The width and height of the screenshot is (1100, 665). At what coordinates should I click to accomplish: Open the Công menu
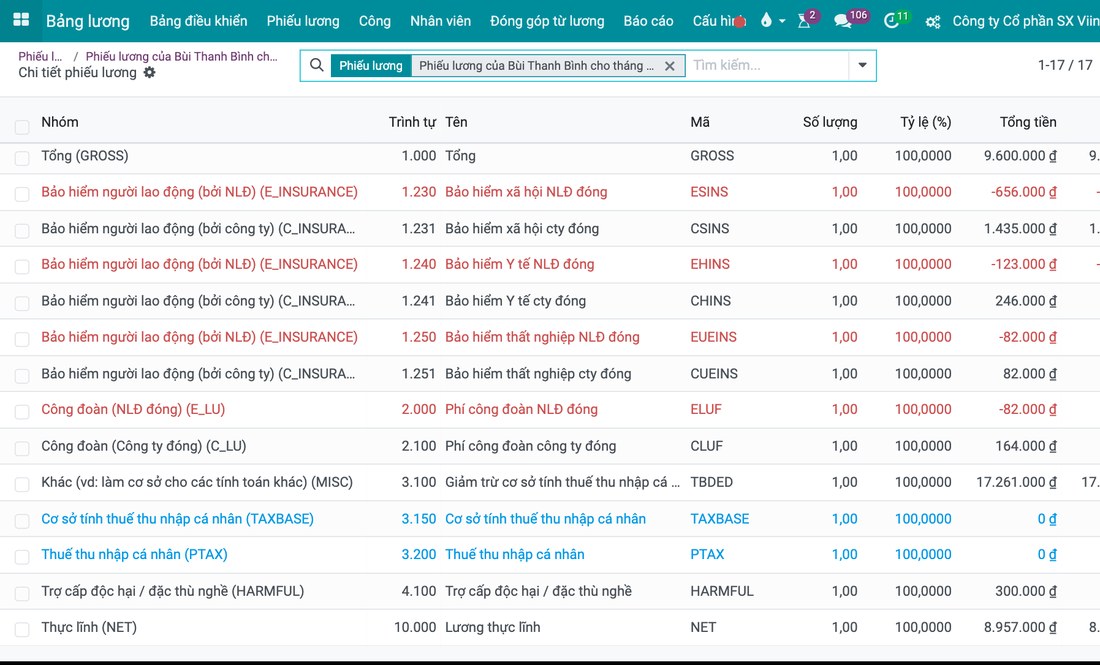375,21
